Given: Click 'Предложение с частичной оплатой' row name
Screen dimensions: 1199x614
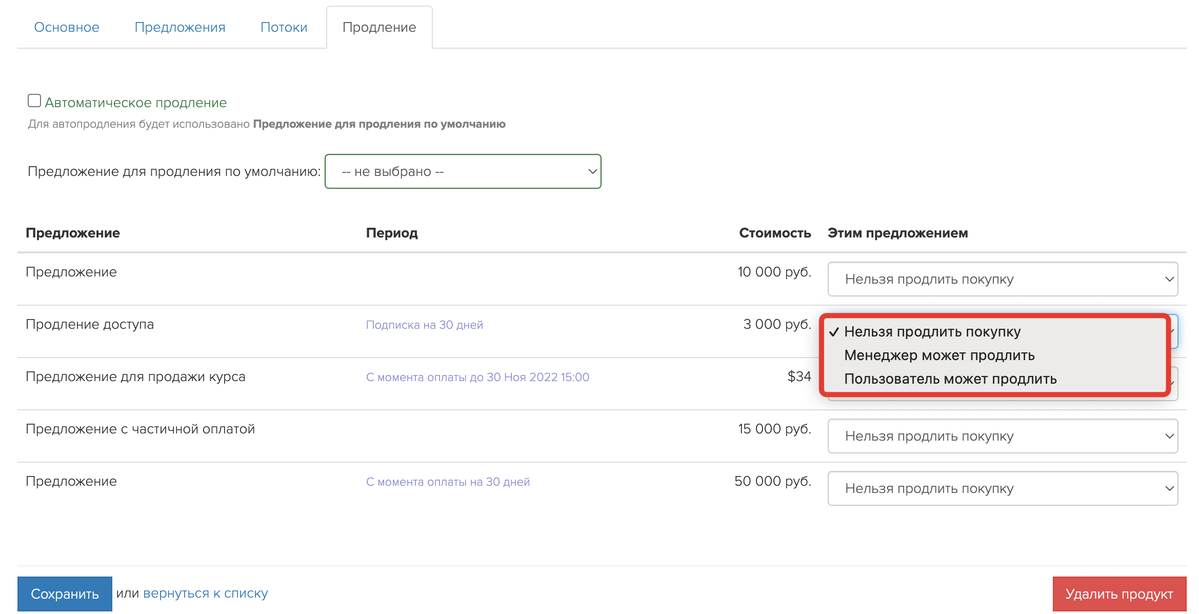Looking at the screenshot, I should tap(140, 429).
